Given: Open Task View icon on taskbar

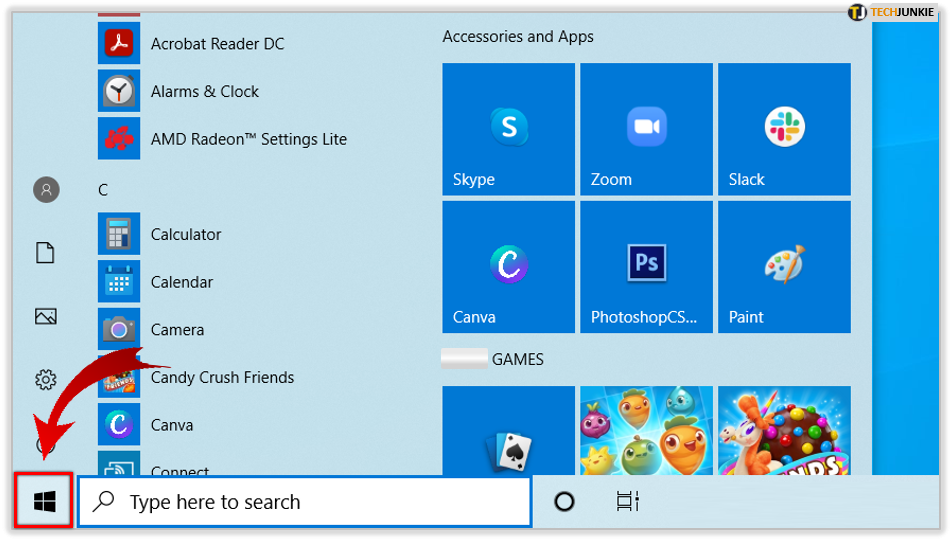Looking at the screenshot, I should [x=627, y=502].
